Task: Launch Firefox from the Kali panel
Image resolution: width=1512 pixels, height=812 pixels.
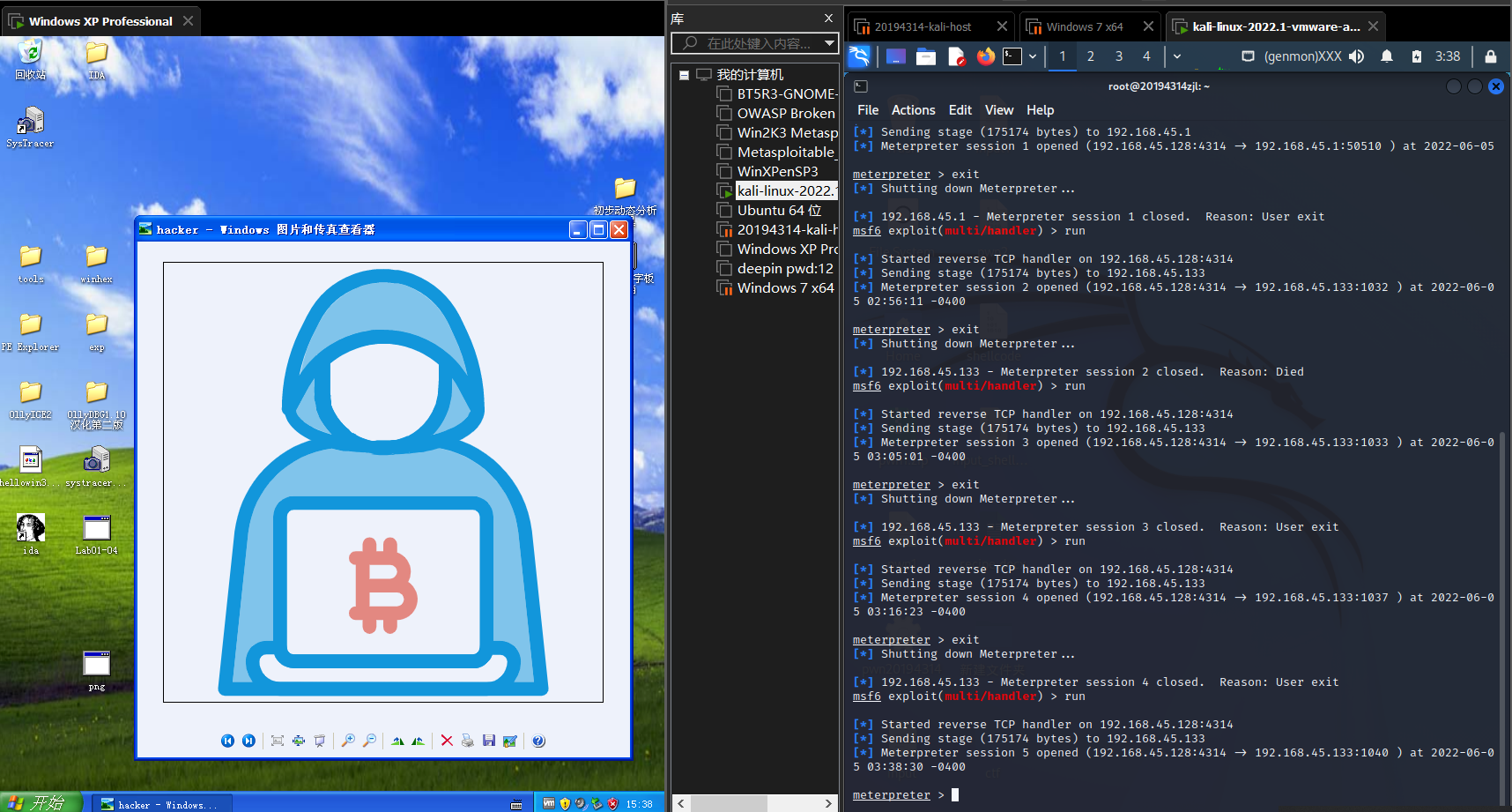Action: point(986,56)
